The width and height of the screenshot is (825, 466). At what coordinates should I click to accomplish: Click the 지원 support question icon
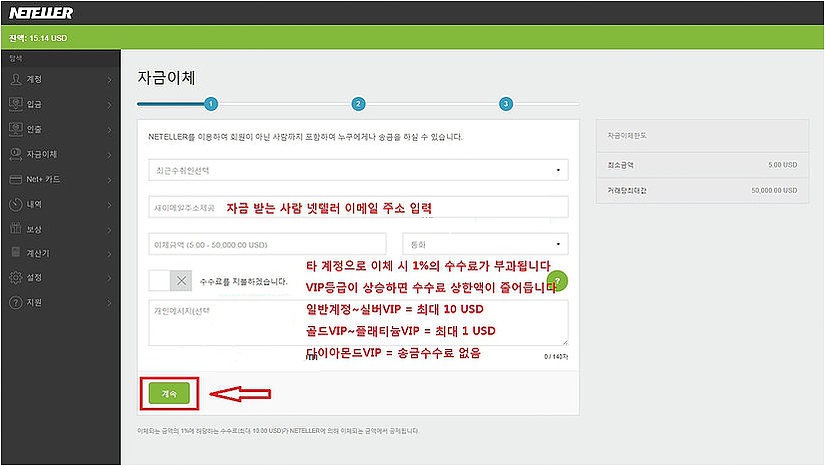pos(16,302)
